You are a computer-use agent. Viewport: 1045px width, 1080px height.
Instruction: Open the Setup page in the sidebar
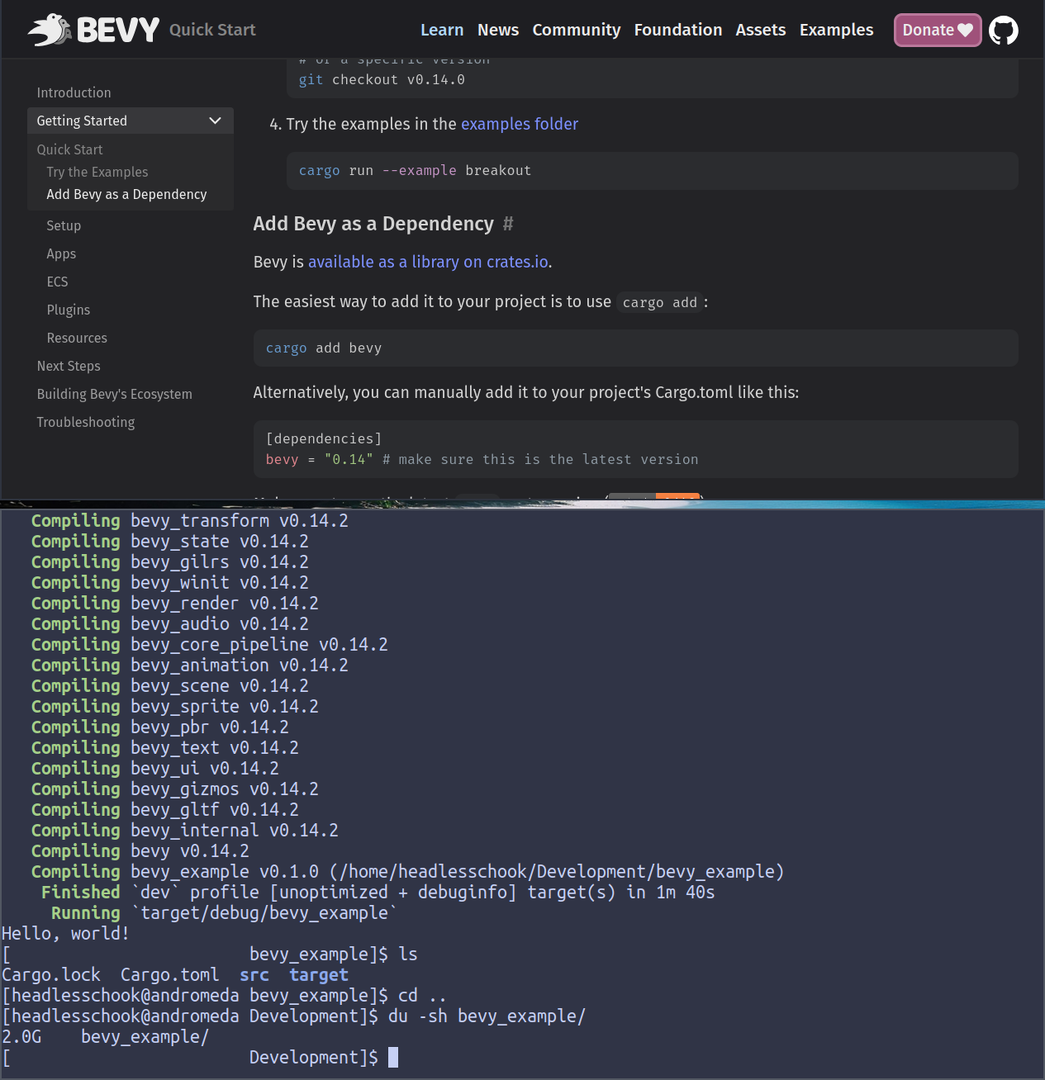(63, 225)
